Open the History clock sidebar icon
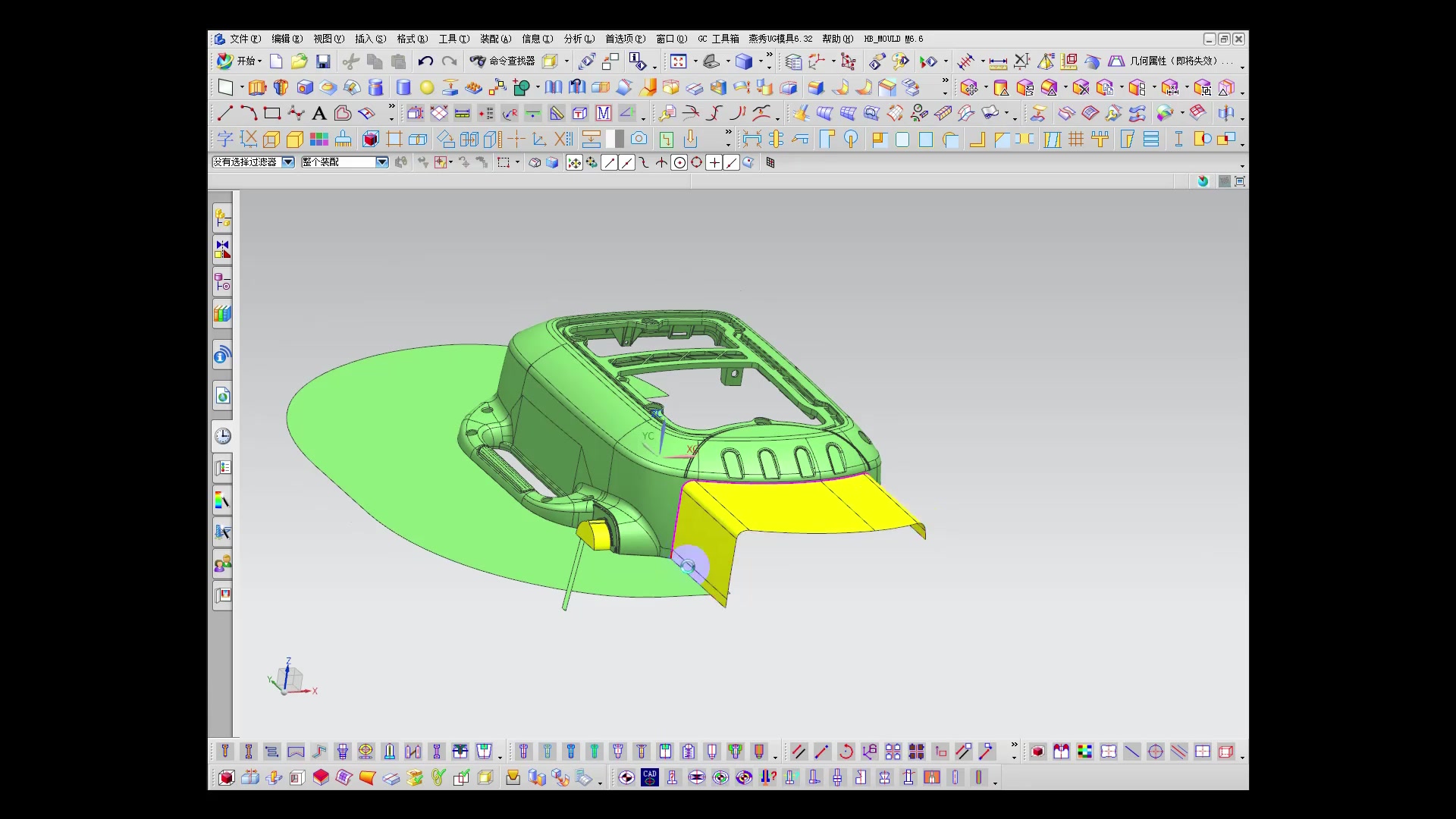 coord(223,436)
